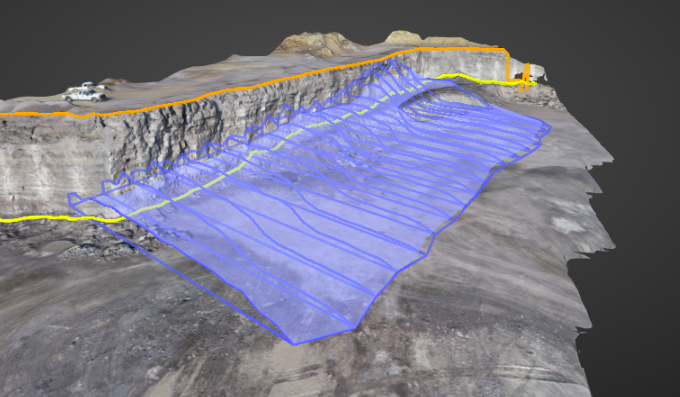Click the blue polygon's bottom corner vertex

pos(294,344)
